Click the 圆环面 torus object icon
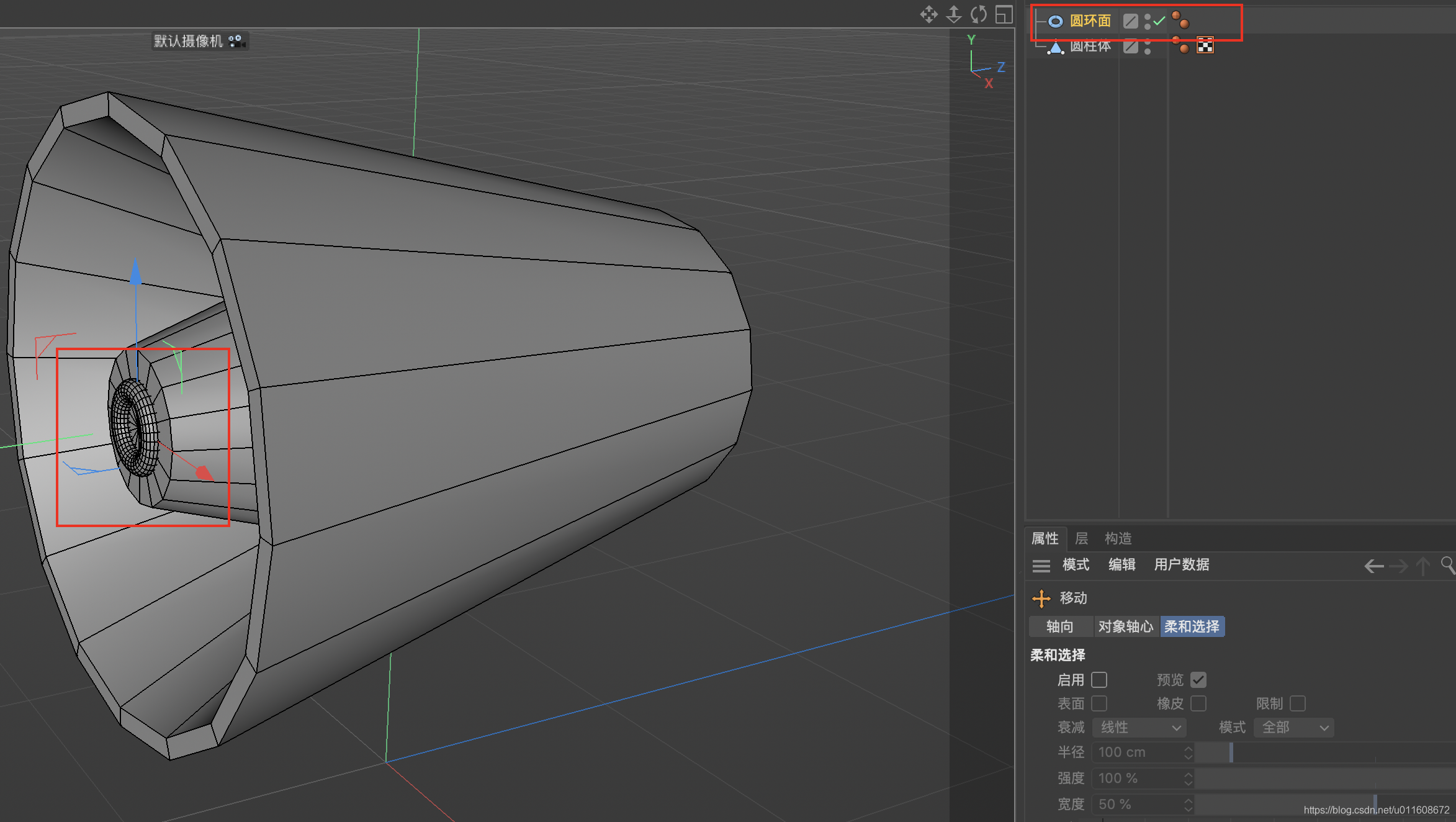 pyautogui.click(x=1055, y=22)
